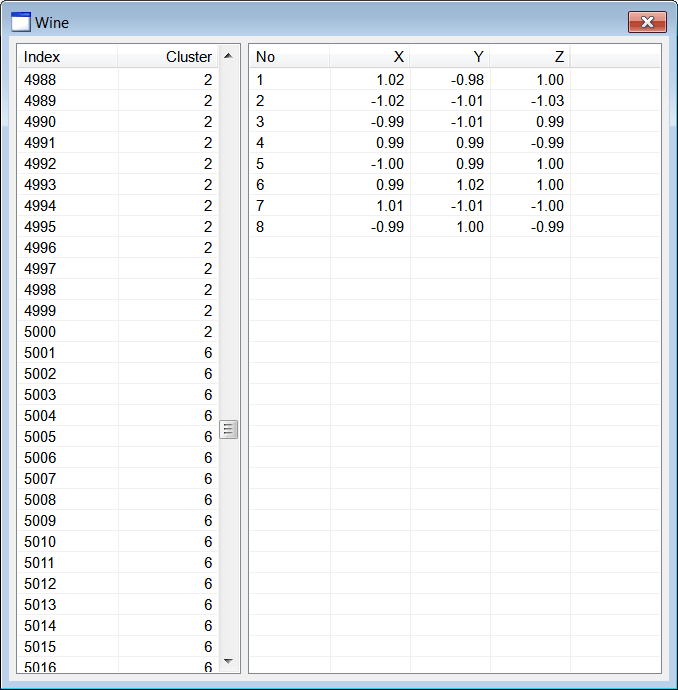Select row with index 5008
678x690 pixels.
(118, 499)
